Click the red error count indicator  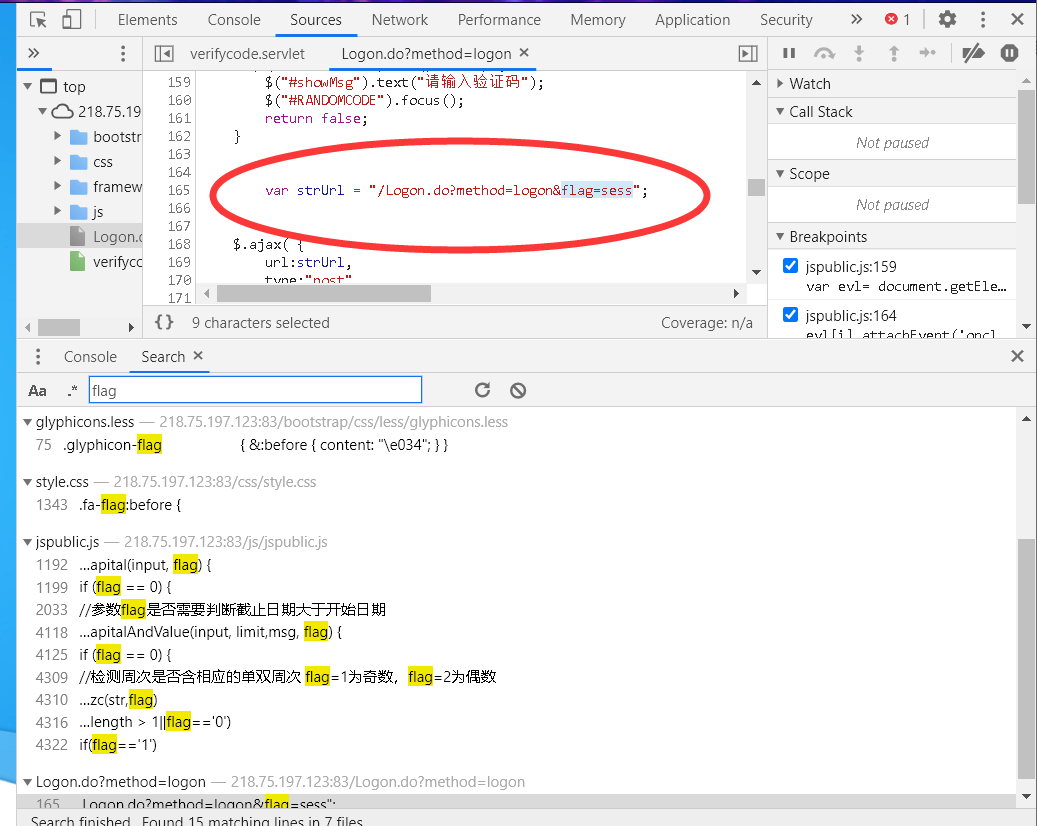coord(897,19)
